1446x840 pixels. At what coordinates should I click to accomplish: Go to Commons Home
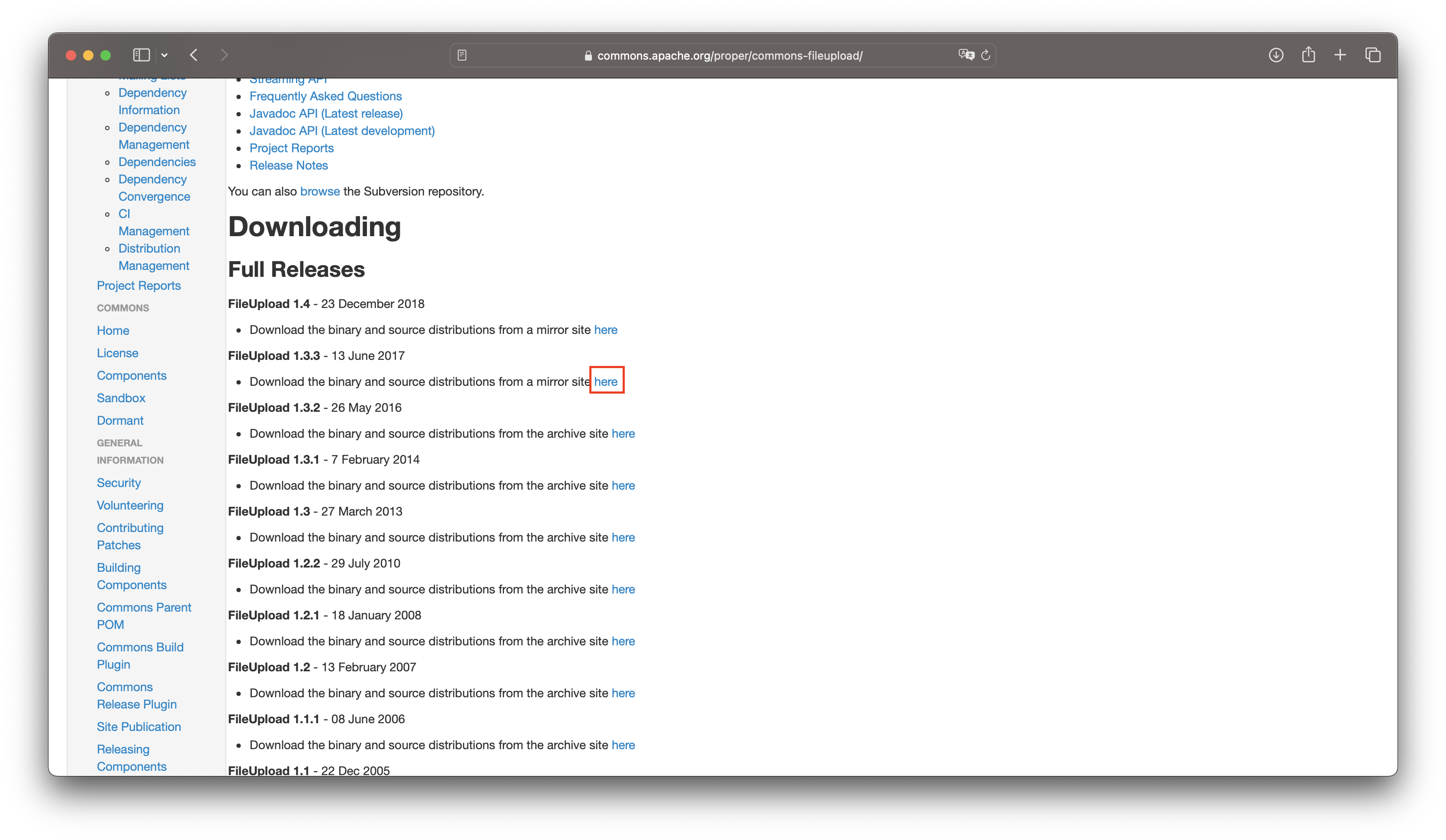point(113,330)
